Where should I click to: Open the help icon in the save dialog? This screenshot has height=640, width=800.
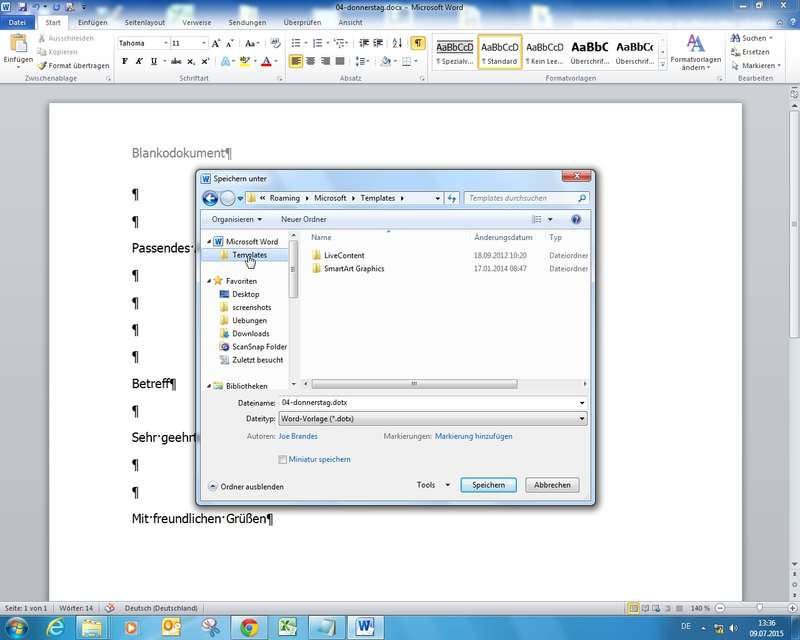576,219
